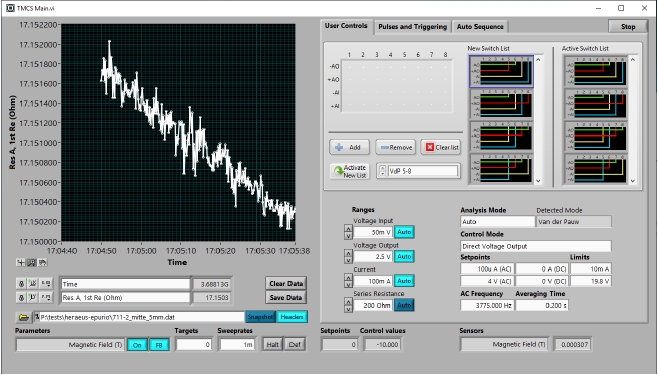Toggle the Magnetic Field FB switch

pos(159,345)
